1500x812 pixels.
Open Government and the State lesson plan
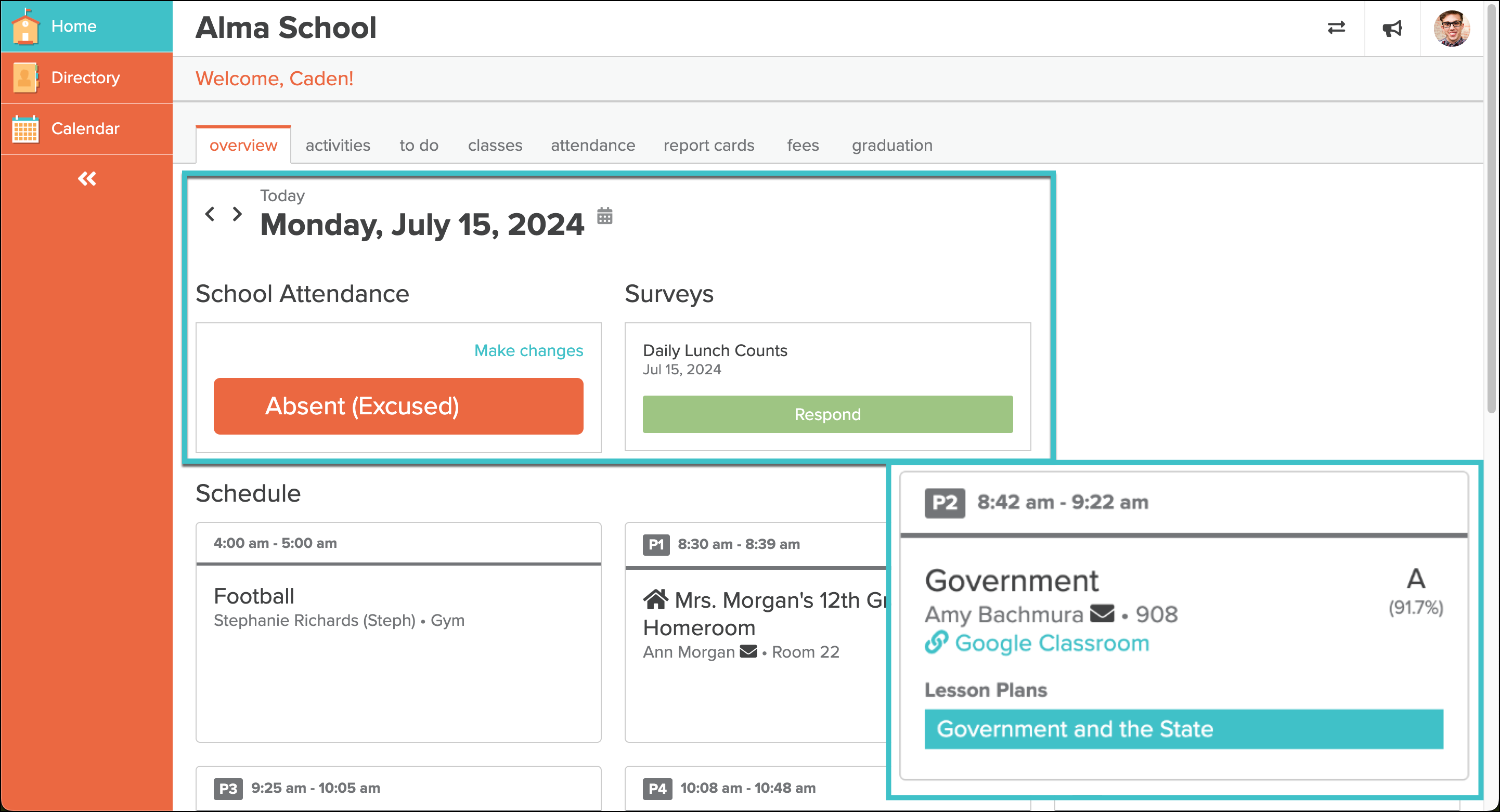click(1184, 729)
